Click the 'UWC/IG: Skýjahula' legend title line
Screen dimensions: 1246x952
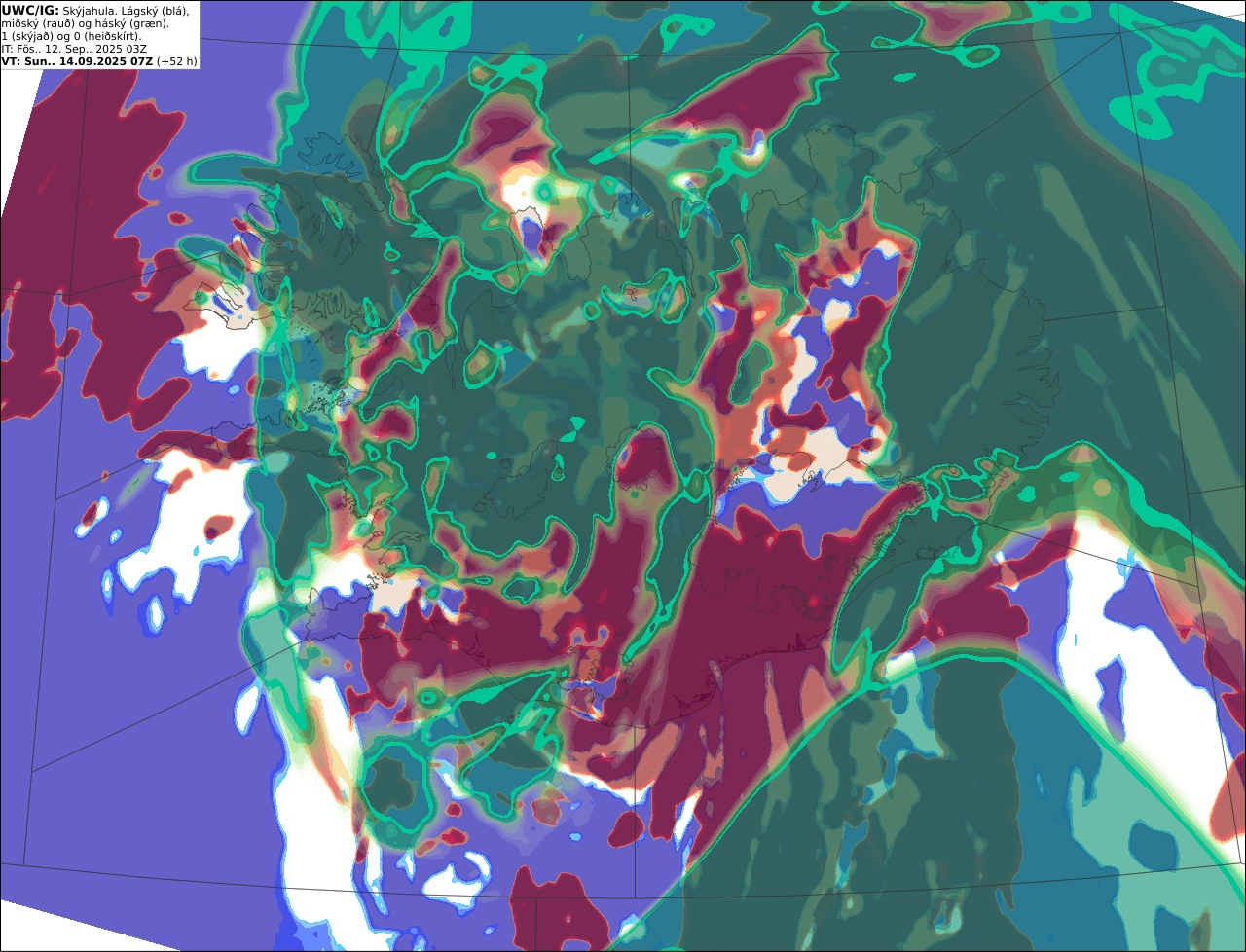pyautogui.click(x=95, y=10)
